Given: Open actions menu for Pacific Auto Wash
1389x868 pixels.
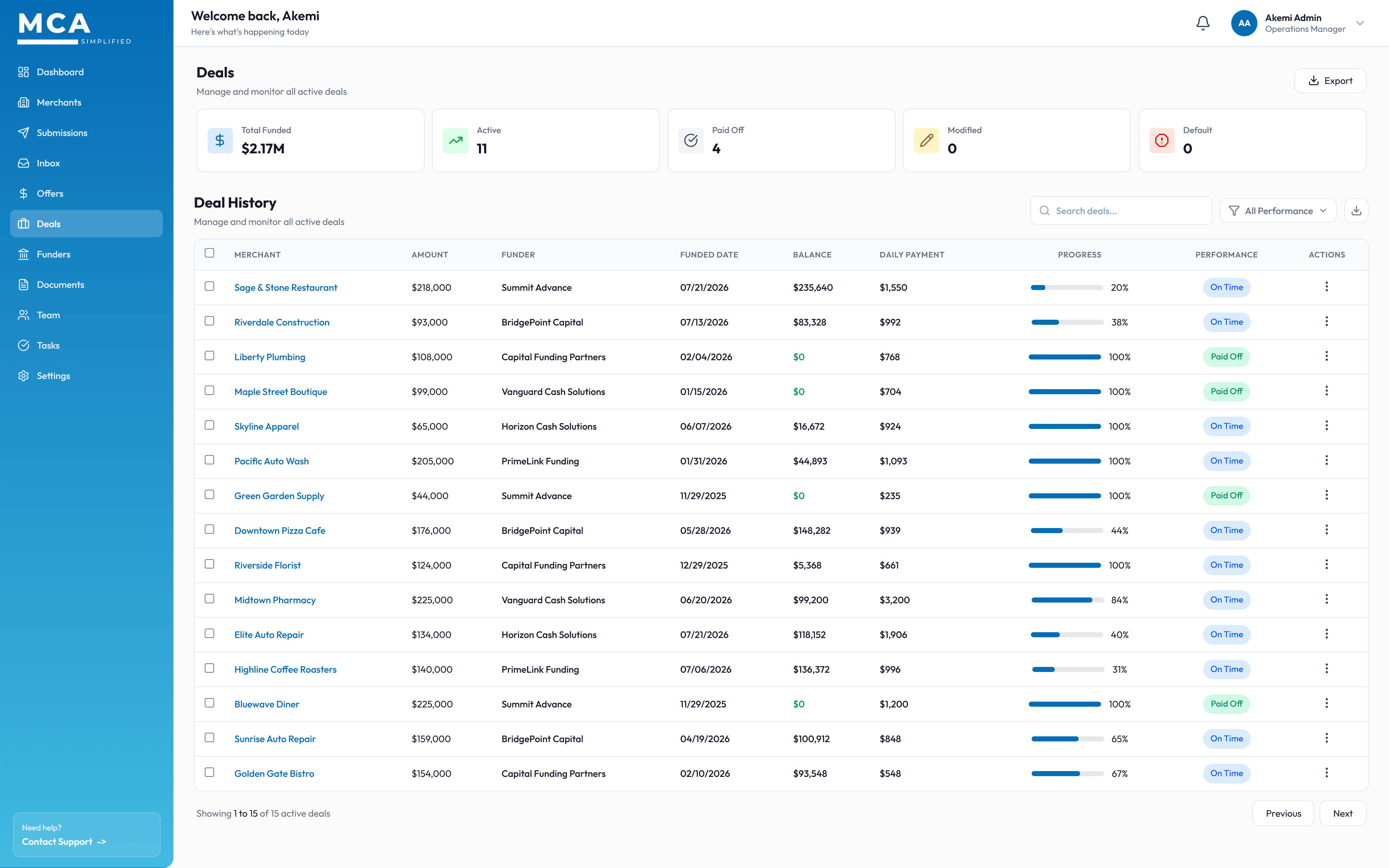Looking at the screenshot, I should pyautogui.click(x=1326, y=460).
